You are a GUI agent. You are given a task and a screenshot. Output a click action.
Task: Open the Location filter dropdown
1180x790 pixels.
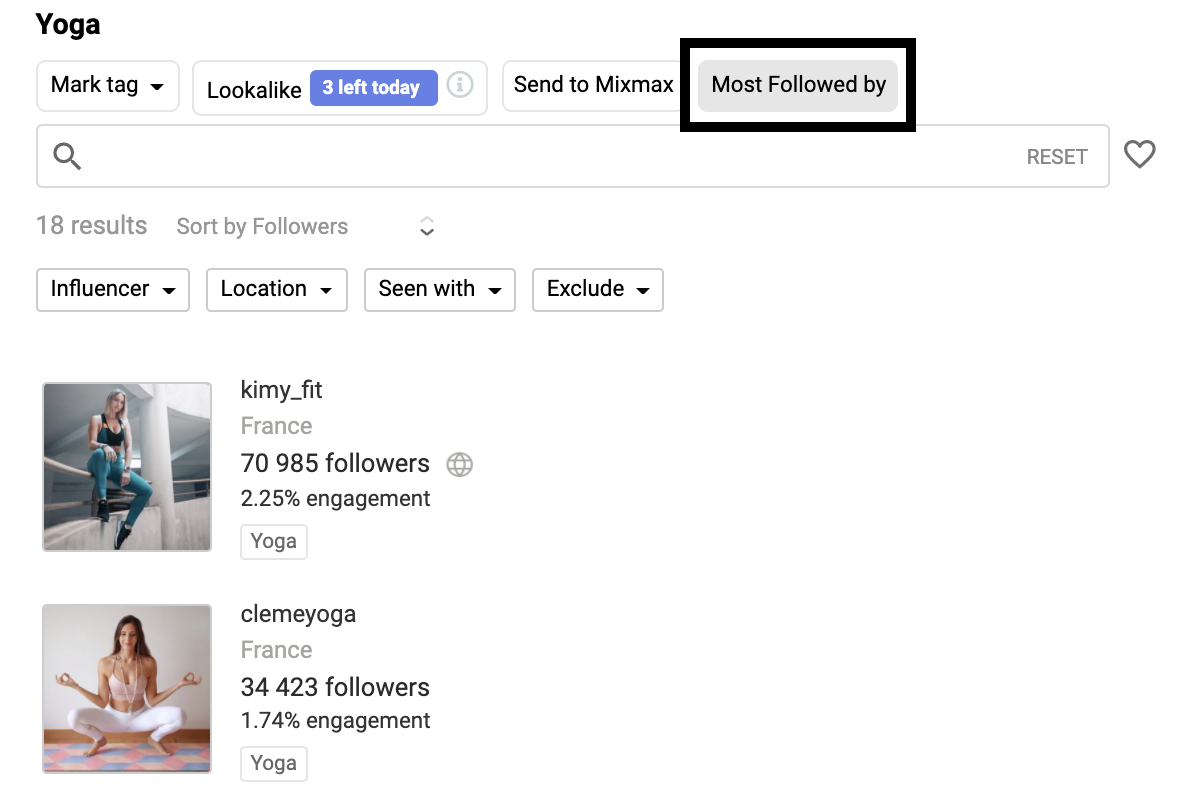(277, 290)
